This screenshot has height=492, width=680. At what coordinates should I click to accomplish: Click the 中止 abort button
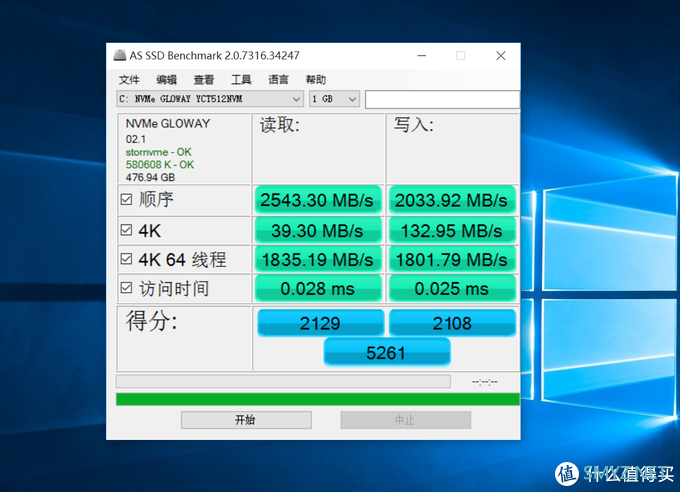pyautogui.click(x=405, y=420)
